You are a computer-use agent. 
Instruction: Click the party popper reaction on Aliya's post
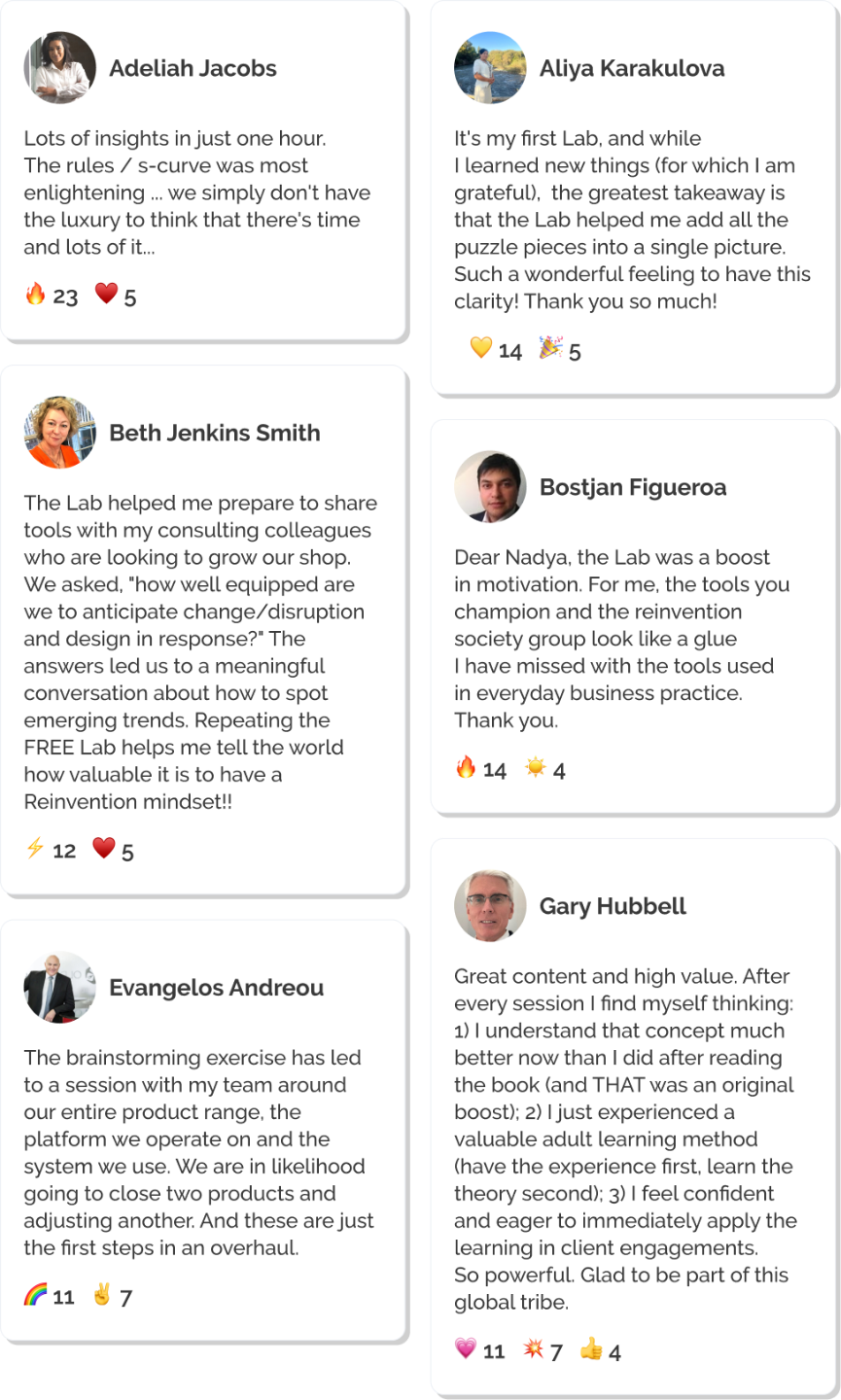coord(551,347)
